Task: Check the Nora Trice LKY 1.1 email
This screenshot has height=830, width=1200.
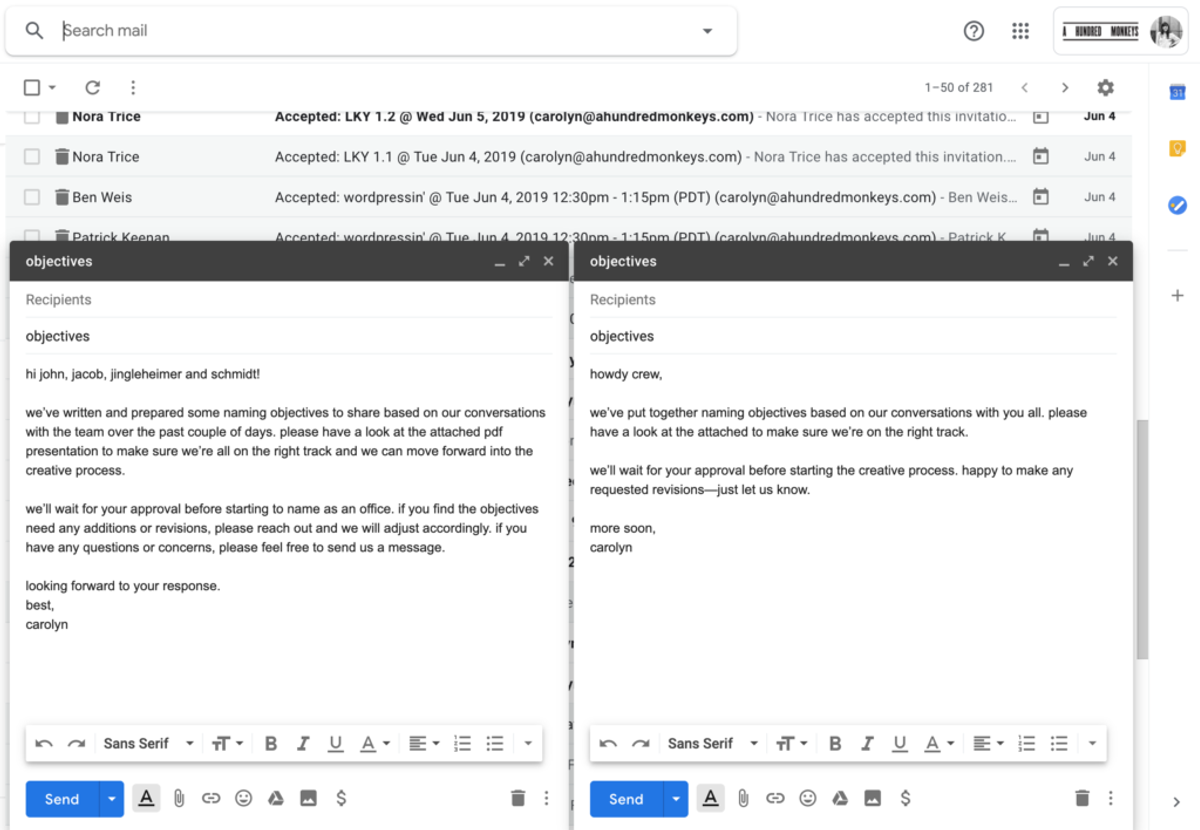Action: [32, 157]
